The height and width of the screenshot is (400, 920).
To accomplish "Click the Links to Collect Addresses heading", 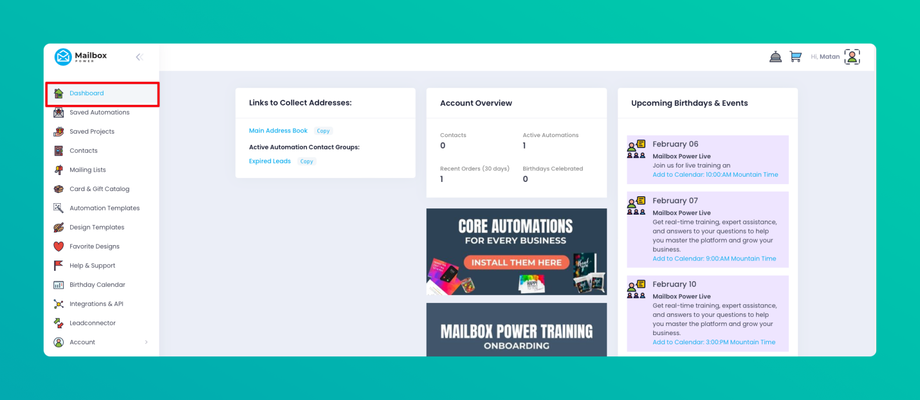I will (300, 103).
